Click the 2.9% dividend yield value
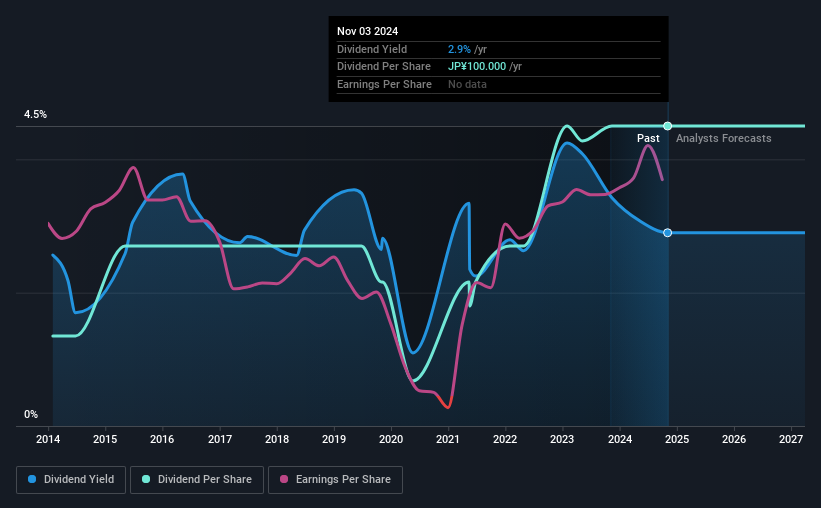Image resolution: width=821 pixels, height=508 pixels. click(x=459, y=49)
